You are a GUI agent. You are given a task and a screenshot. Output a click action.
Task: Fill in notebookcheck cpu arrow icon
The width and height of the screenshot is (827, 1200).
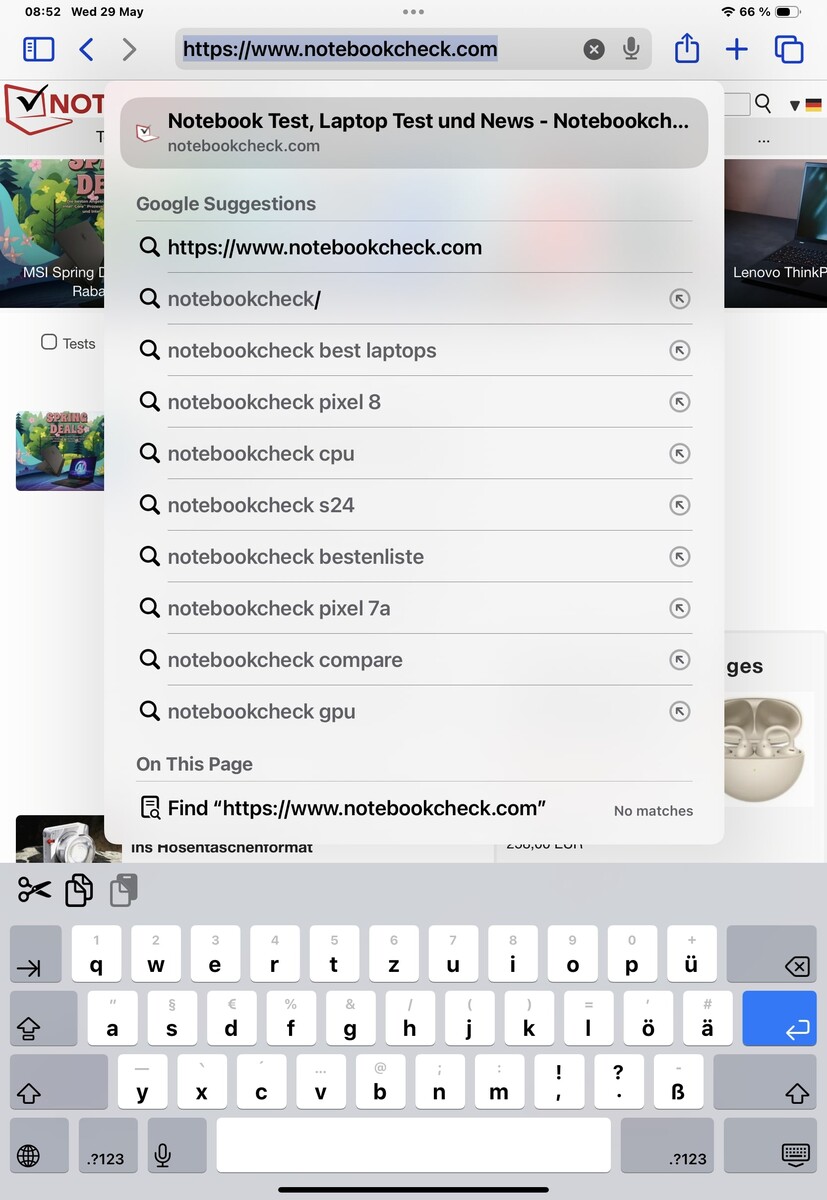click(680, 453)
